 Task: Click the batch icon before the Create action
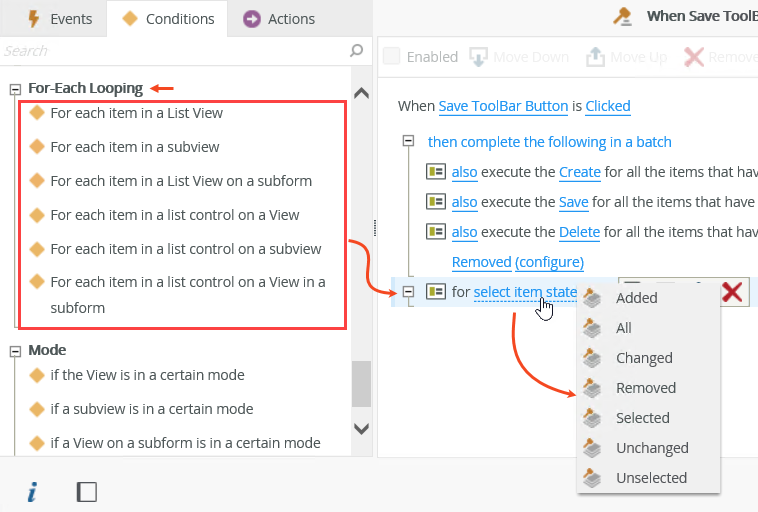coord(435,172)
